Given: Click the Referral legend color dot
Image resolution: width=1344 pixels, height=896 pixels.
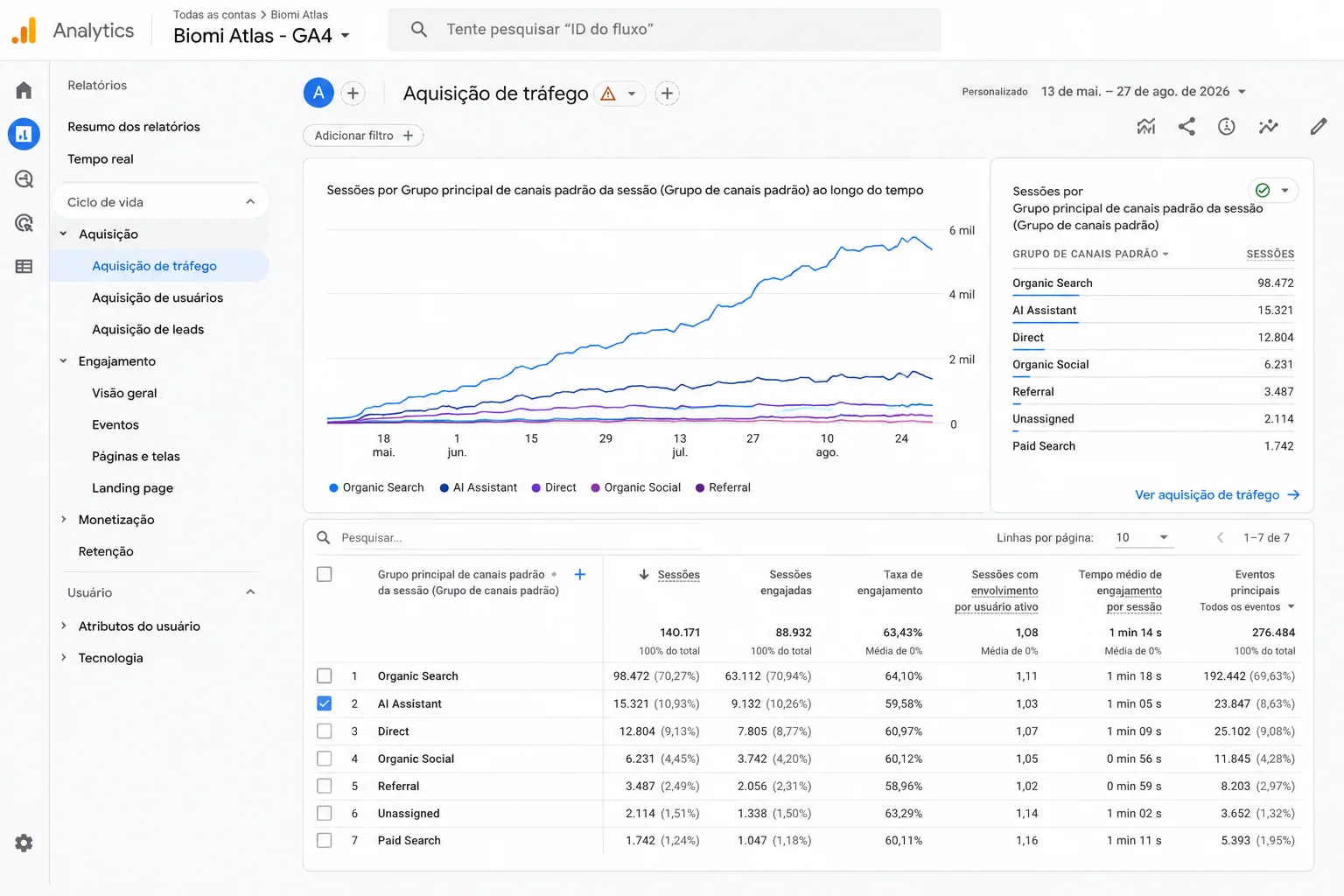Looking at the screenshot, I should 700,487.
